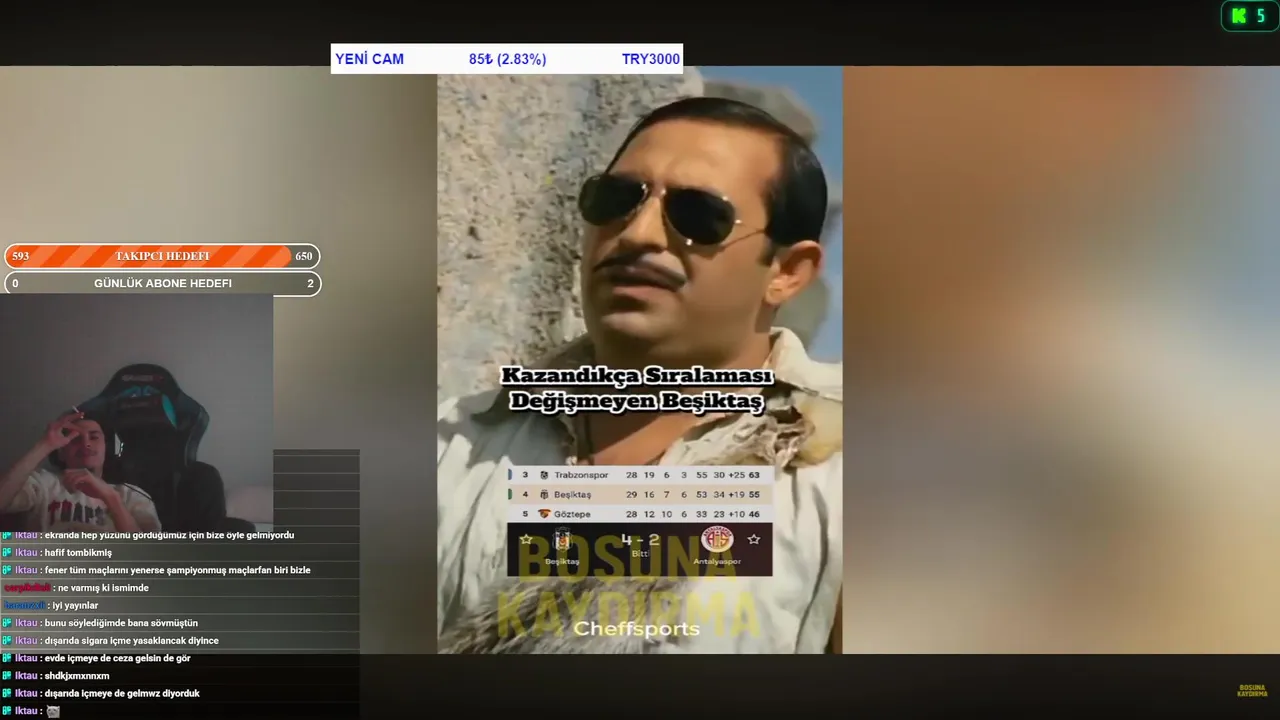The image size is (1280, 720).
Task: Click the daily subscriber goal target "2"
Action: pyautogui.click(x=310, y=283)
